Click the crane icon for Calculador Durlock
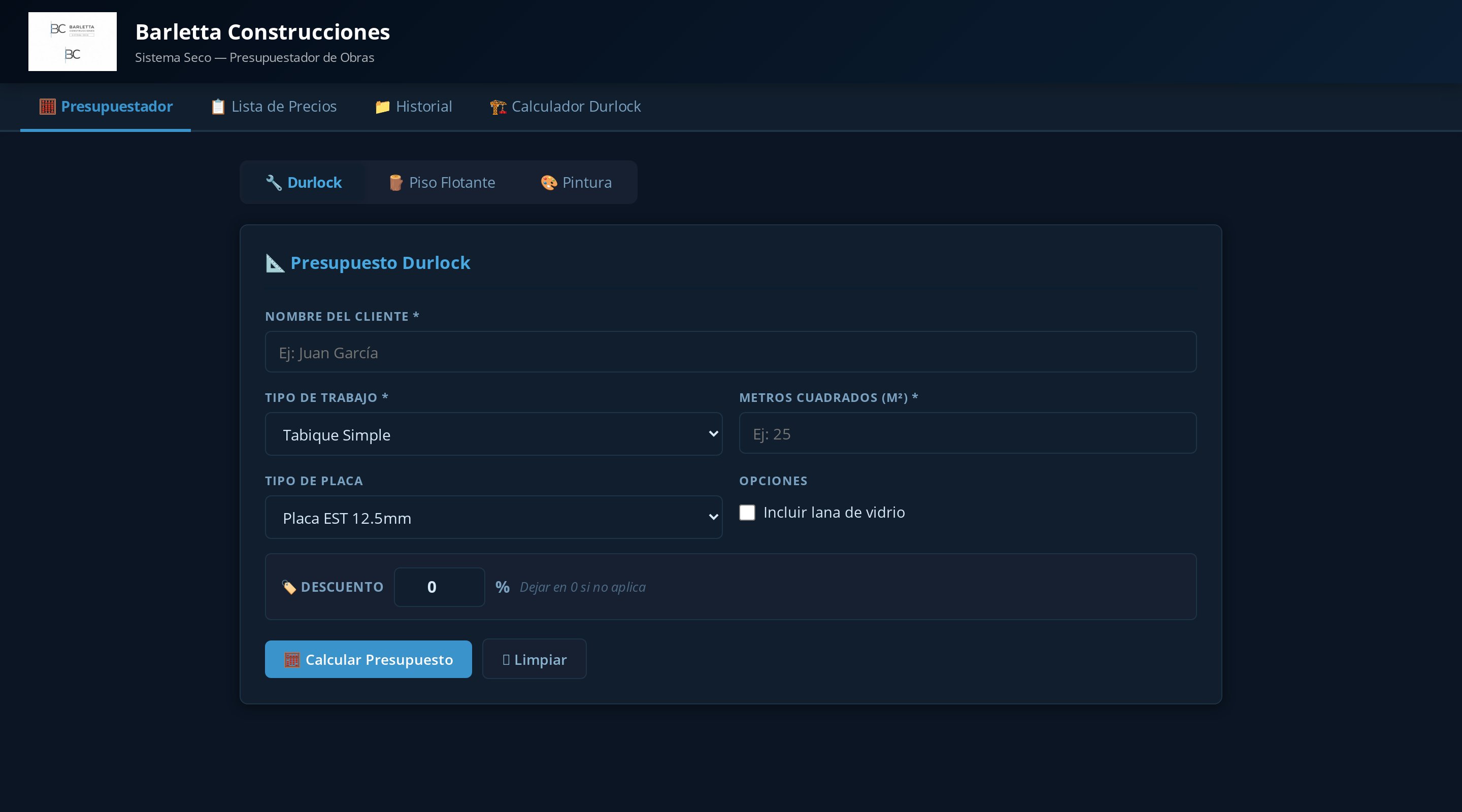 point(497,107)
